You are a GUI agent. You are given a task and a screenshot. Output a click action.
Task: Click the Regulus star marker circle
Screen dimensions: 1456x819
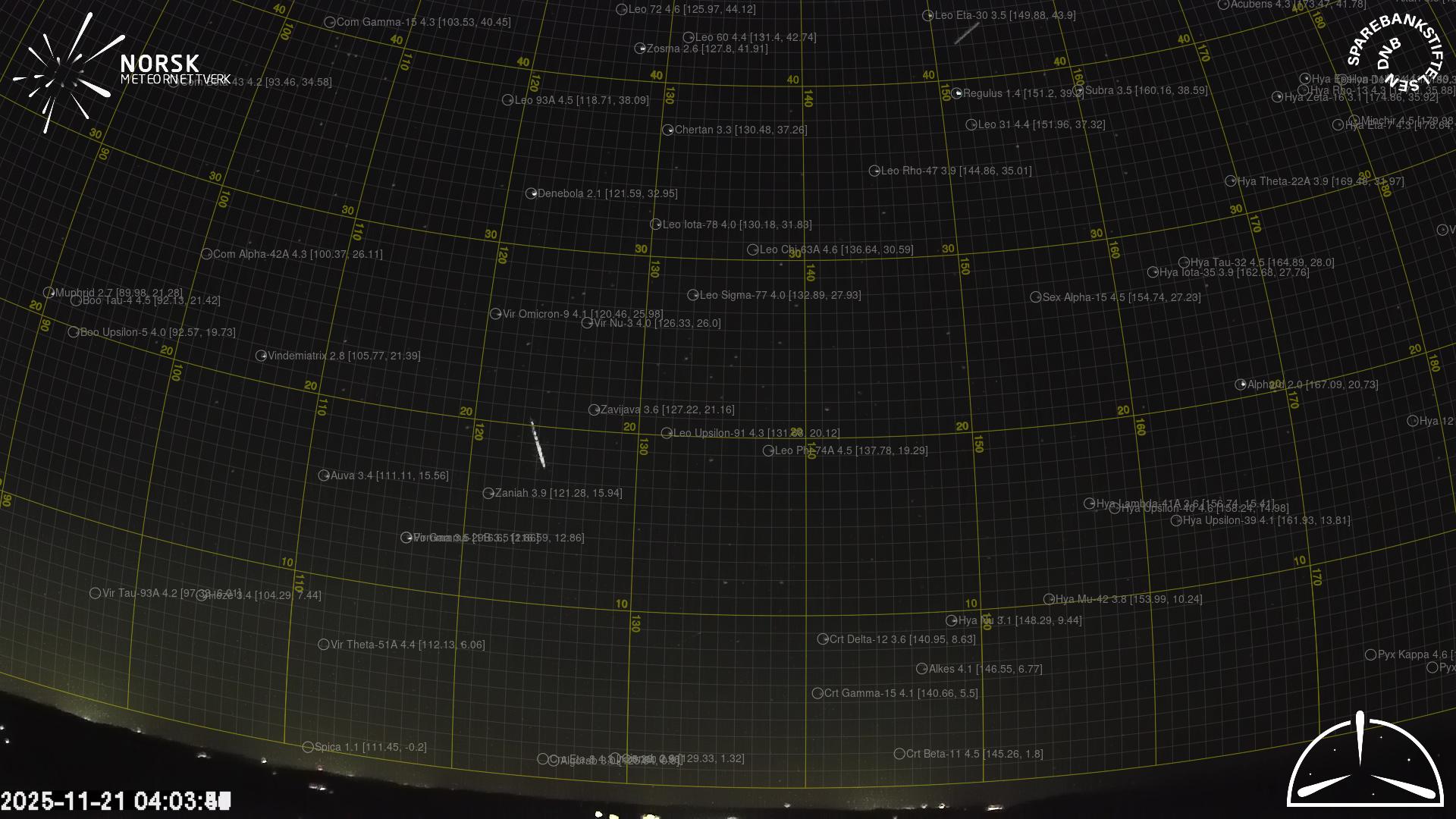pyautogui.click(x=957, y=93)
